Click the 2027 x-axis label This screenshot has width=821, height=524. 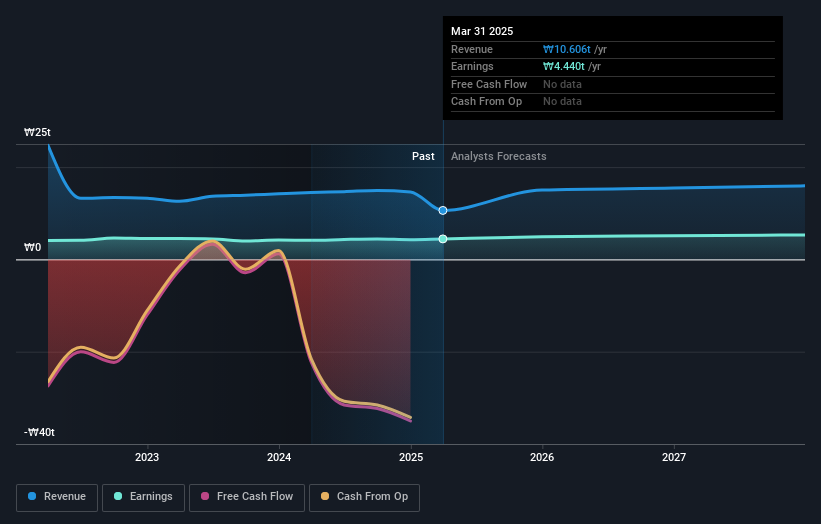[674, 457]
